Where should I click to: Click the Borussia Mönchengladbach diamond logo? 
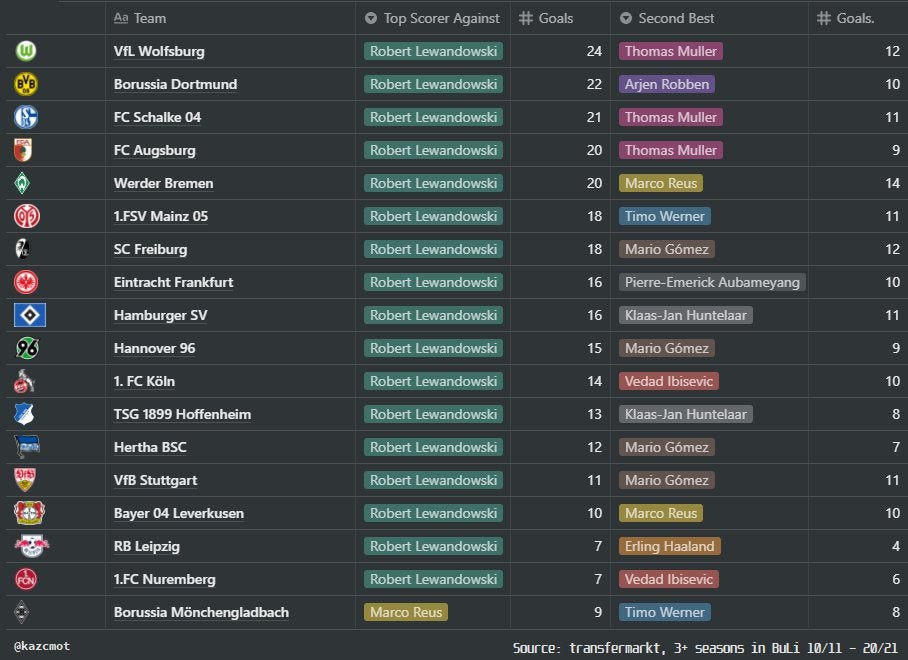21,612
